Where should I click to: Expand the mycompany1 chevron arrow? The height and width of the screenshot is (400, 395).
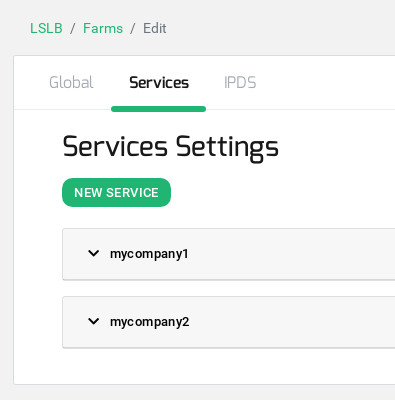93,254
